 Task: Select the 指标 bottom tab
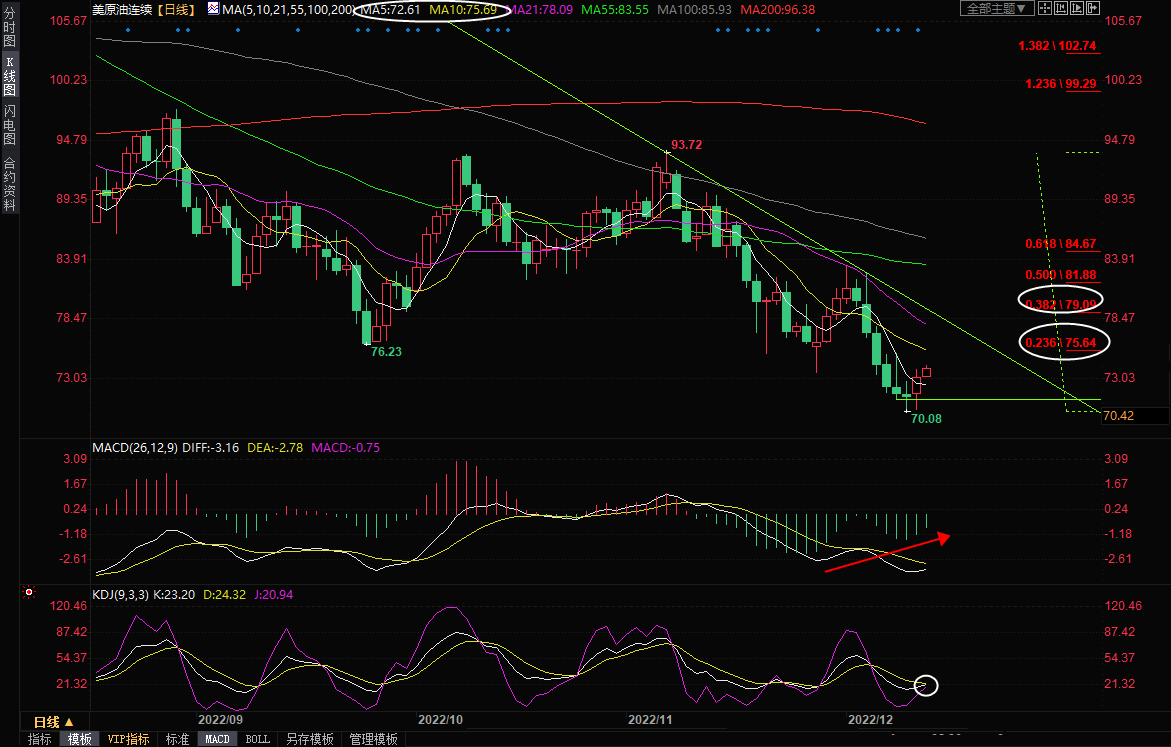click(x=40, y=739)
